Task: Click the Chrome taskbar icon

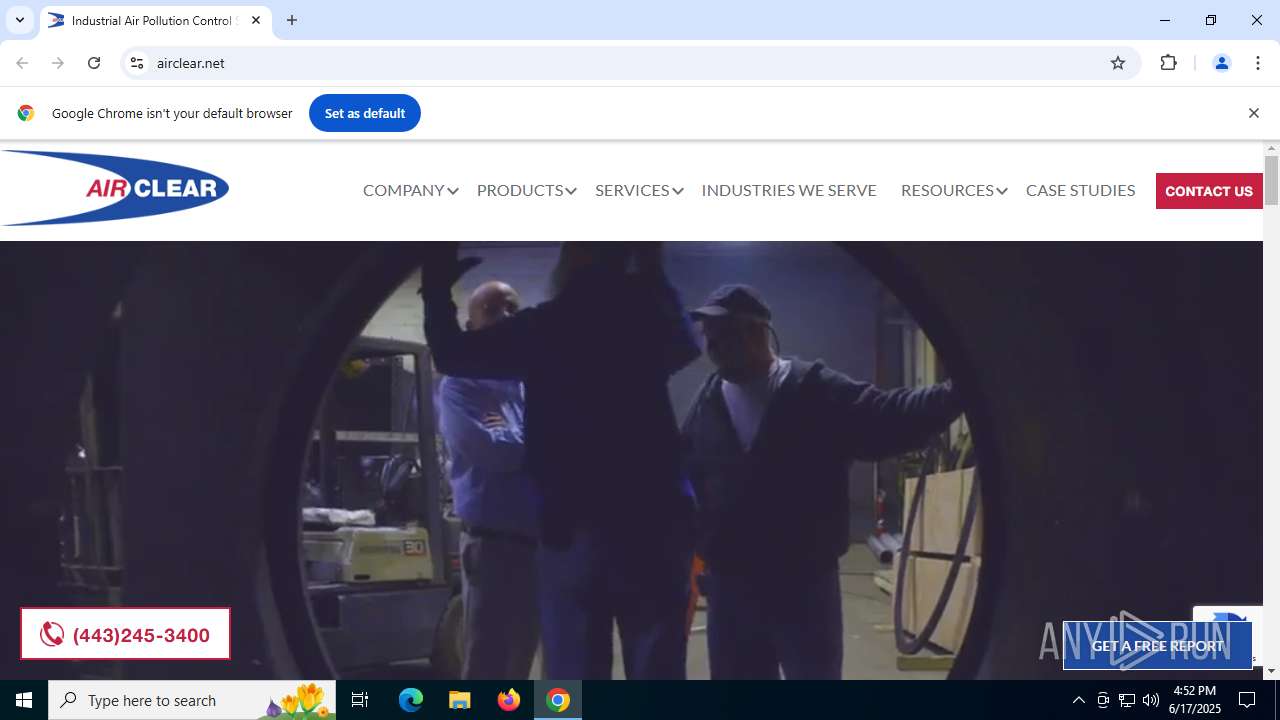Action: 558,700
